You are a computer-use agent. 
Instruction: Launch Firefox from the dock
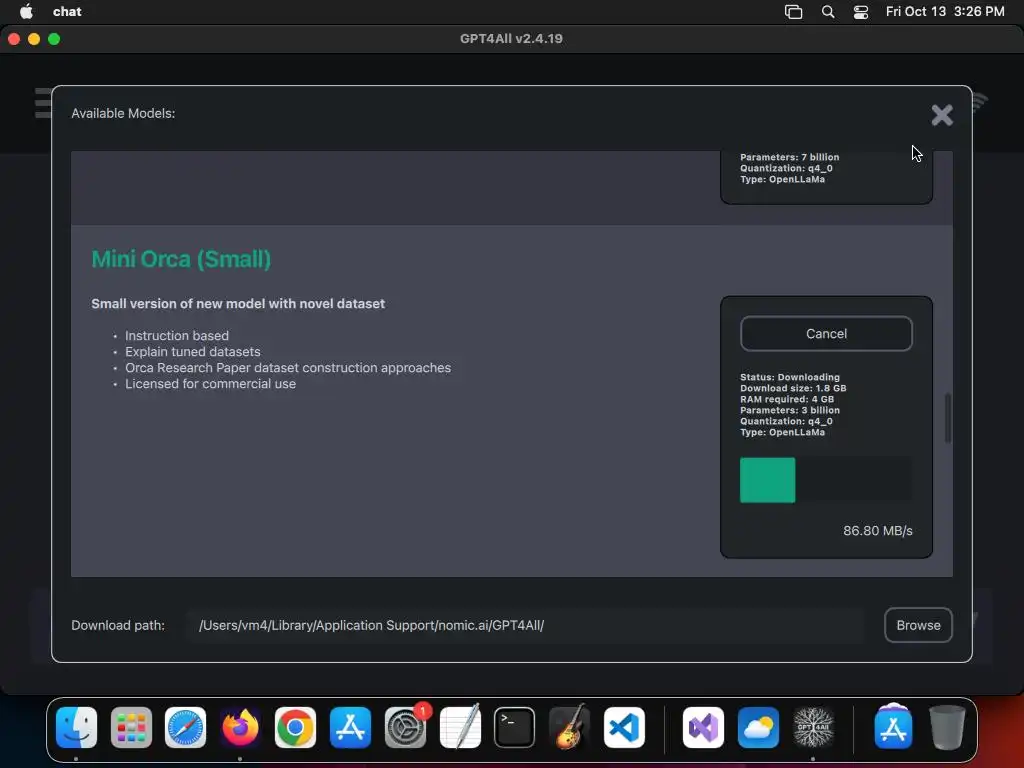[x=240, y=727]
